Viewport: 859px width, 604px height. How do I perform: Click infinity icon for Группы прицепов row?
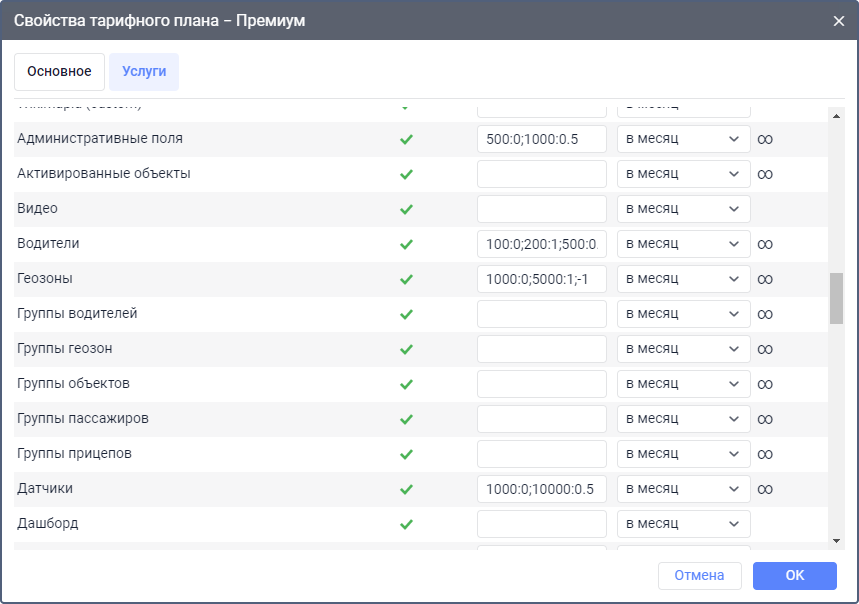pyautogui.click(x=765, y=454)
